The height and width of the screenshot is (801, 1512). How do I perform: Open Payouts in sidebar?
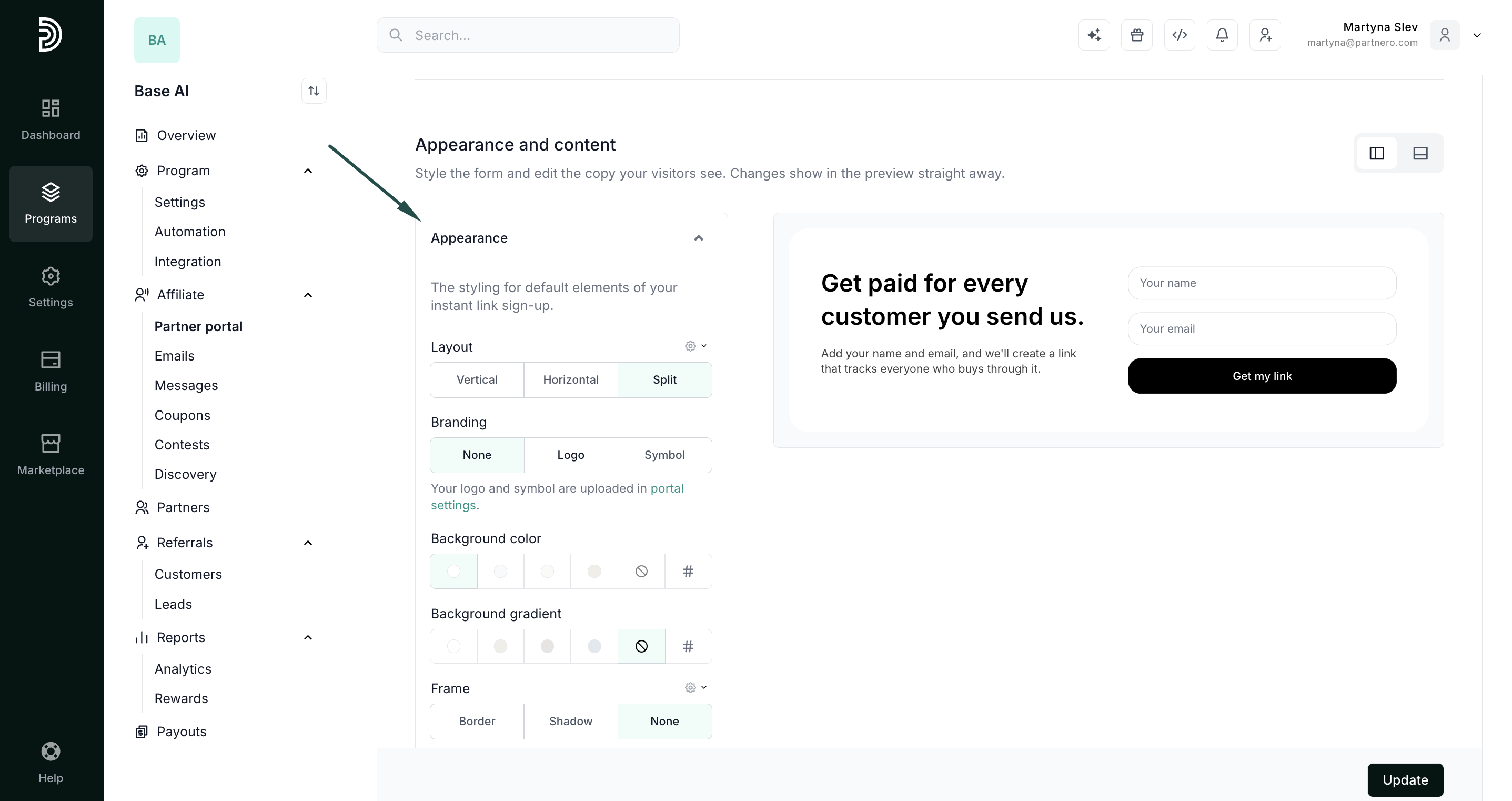click(x=171, y=732)
